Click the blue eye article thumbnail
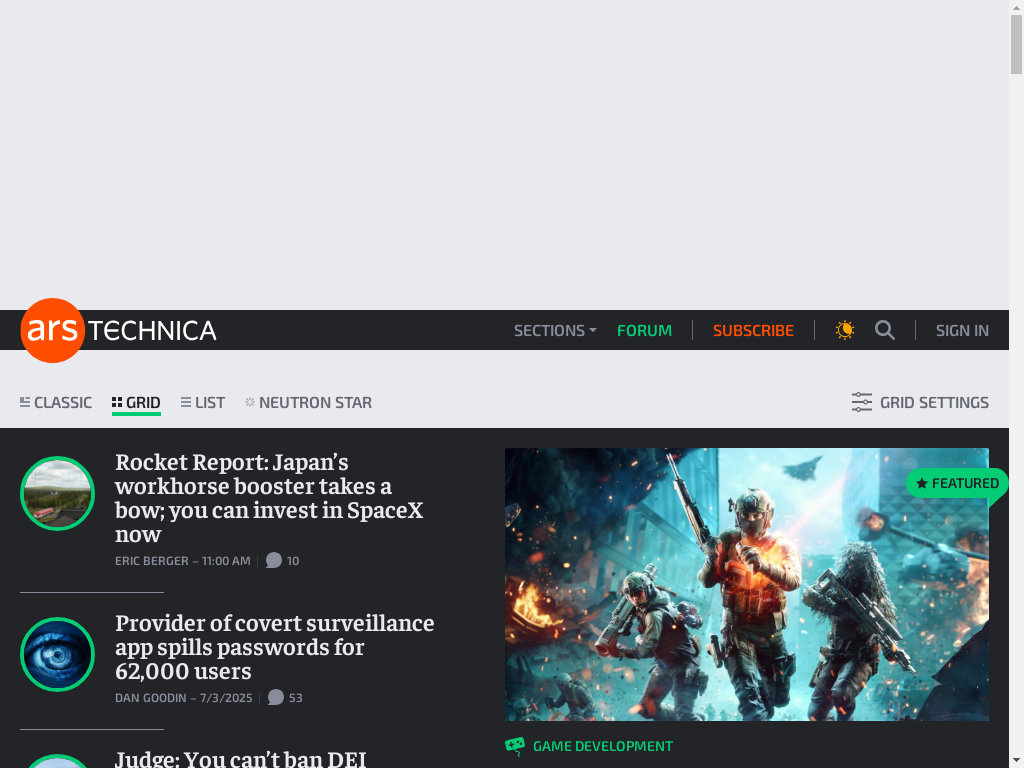 click(57, 654)
